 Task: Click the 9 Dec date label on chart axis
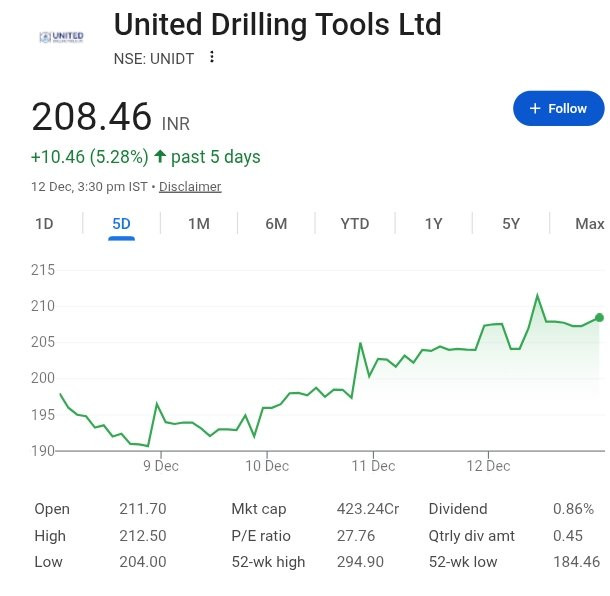tap(161, 466)
